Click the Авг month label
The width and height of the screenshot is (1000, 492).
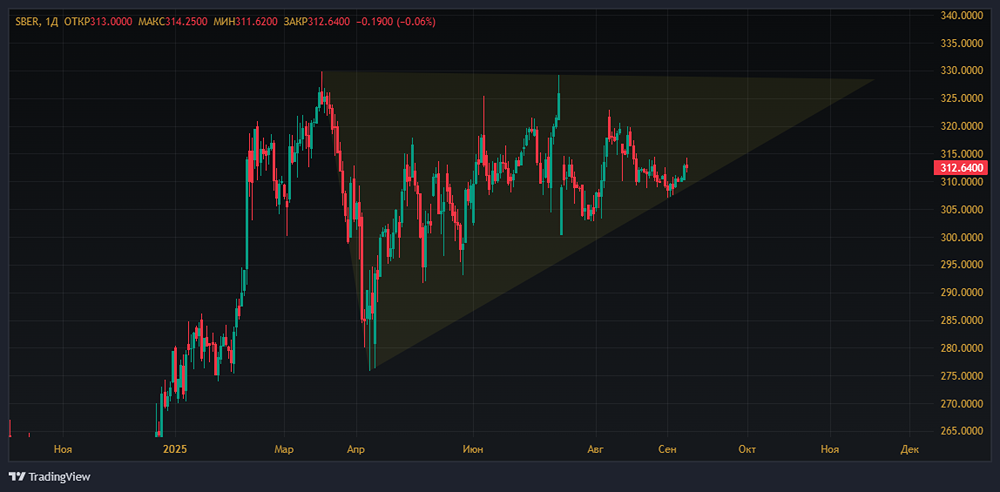point(595,449)
